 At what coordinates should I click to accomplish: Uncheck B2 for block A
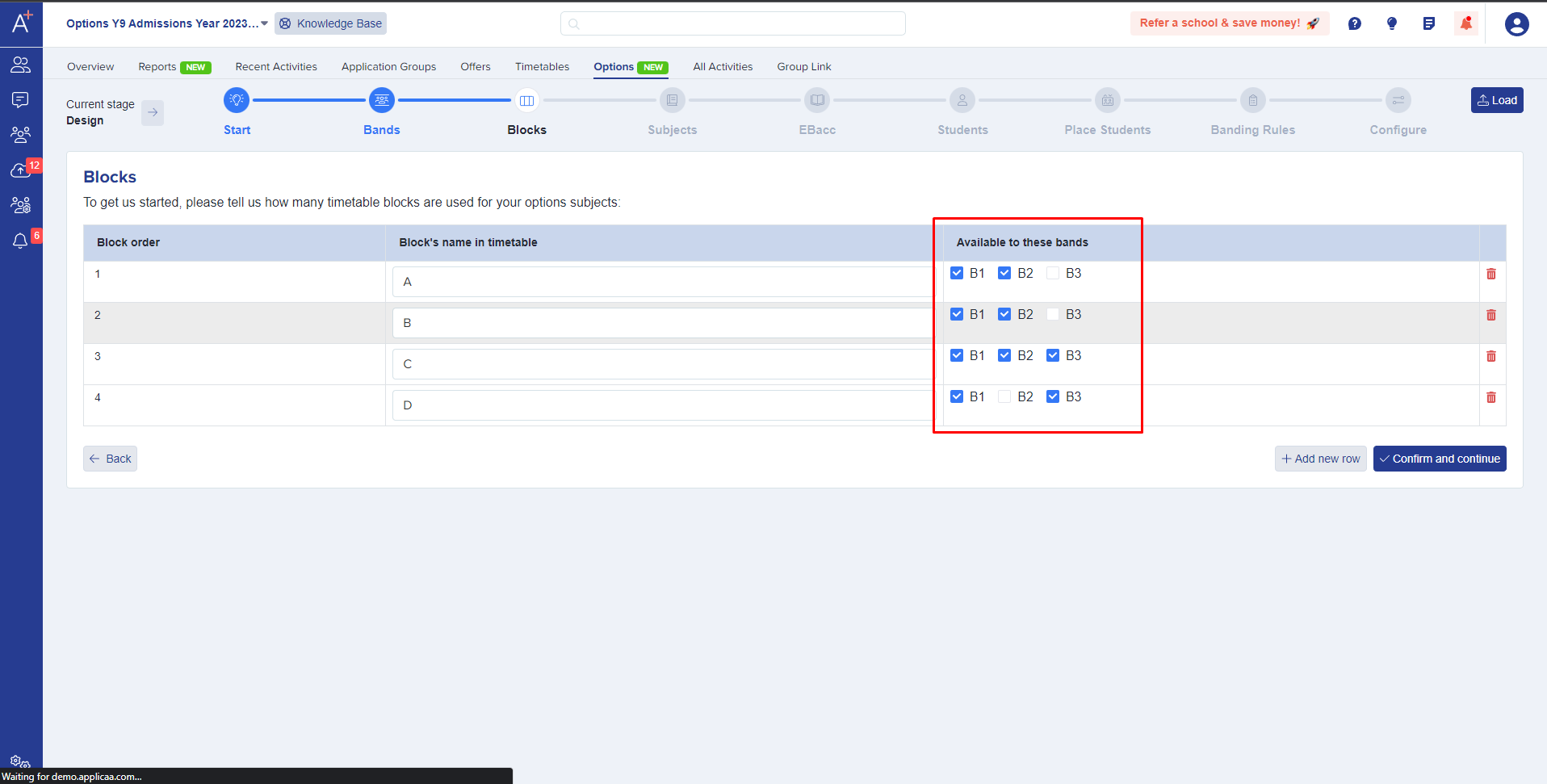[x=1004, y=273]
